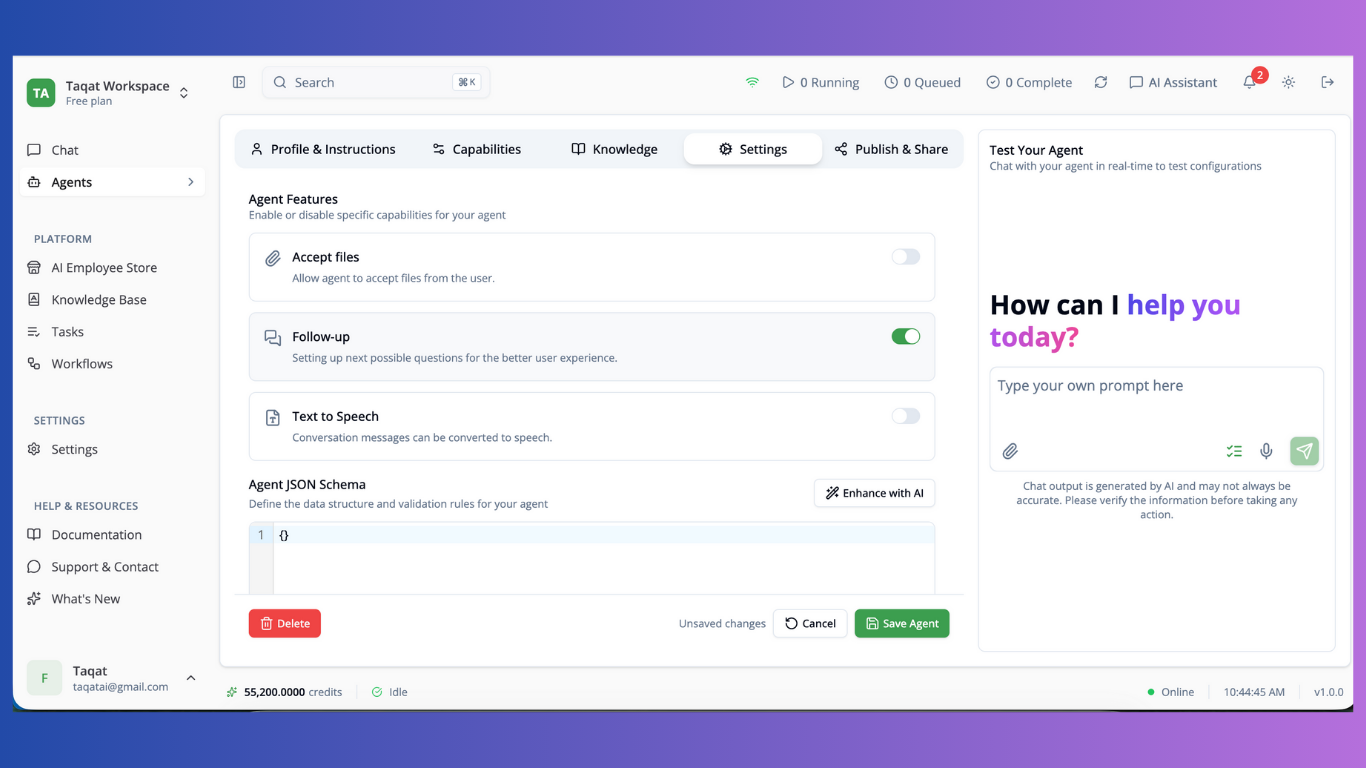The image size is (1366, 768).
Task: Click the Enhance with AI button
Action: click(874, 493)
